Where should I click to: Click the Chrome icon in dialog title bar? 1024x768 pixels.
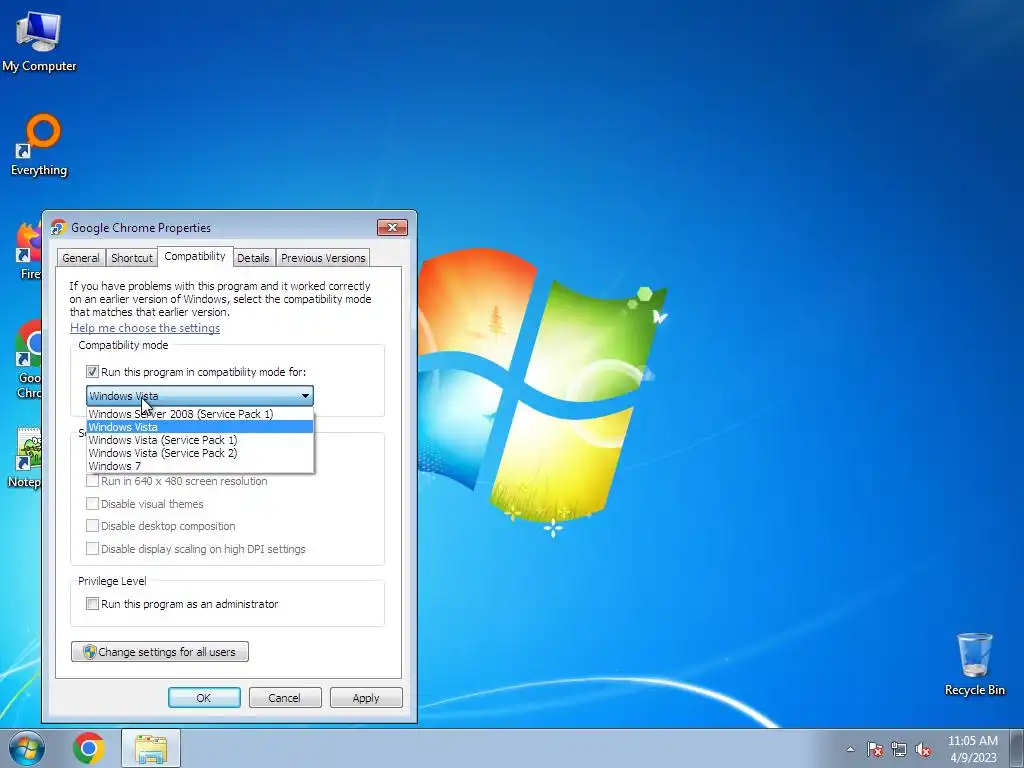coord(59,227)
